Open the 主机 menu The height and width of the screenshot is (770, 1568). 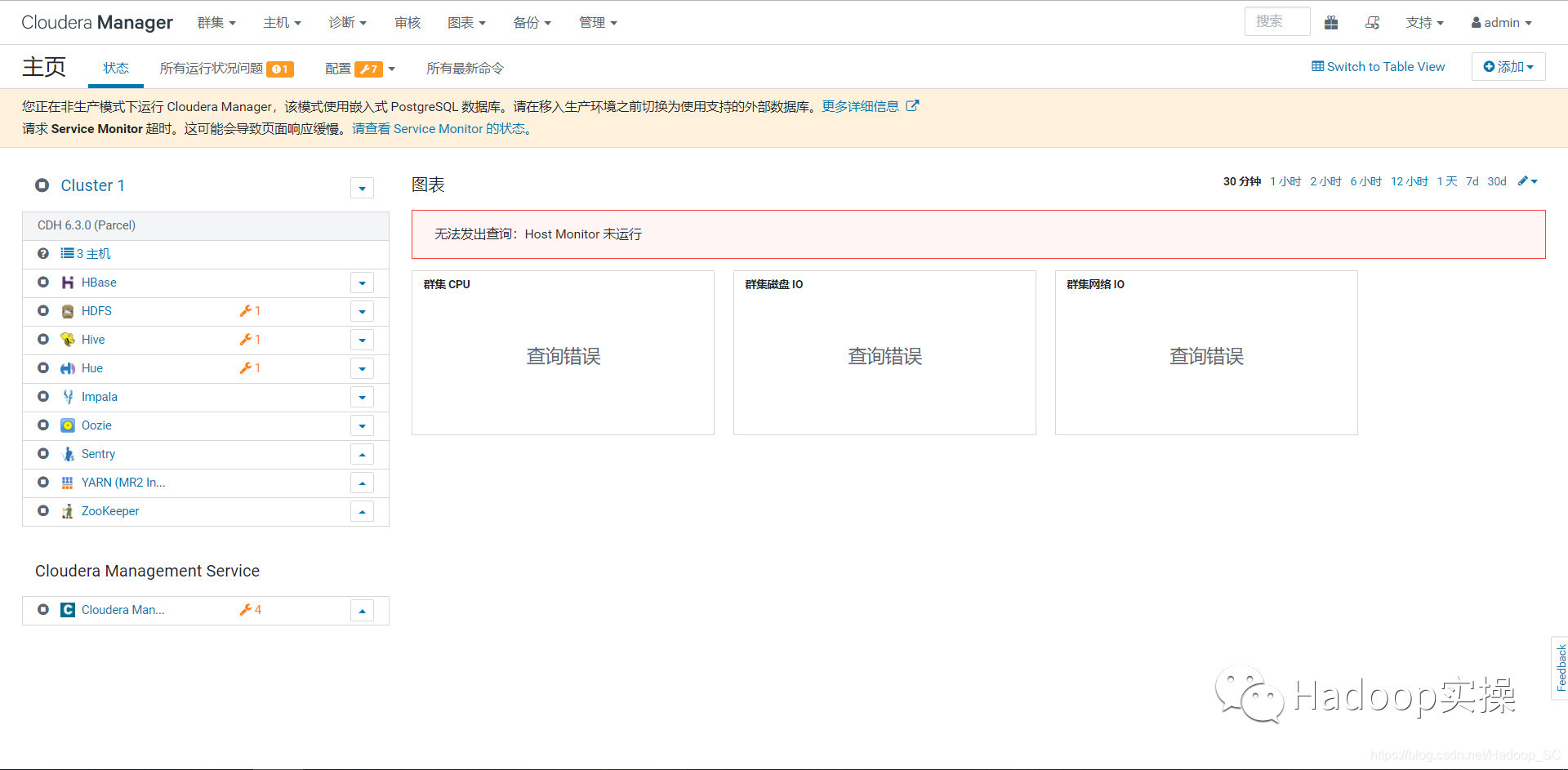282,23
